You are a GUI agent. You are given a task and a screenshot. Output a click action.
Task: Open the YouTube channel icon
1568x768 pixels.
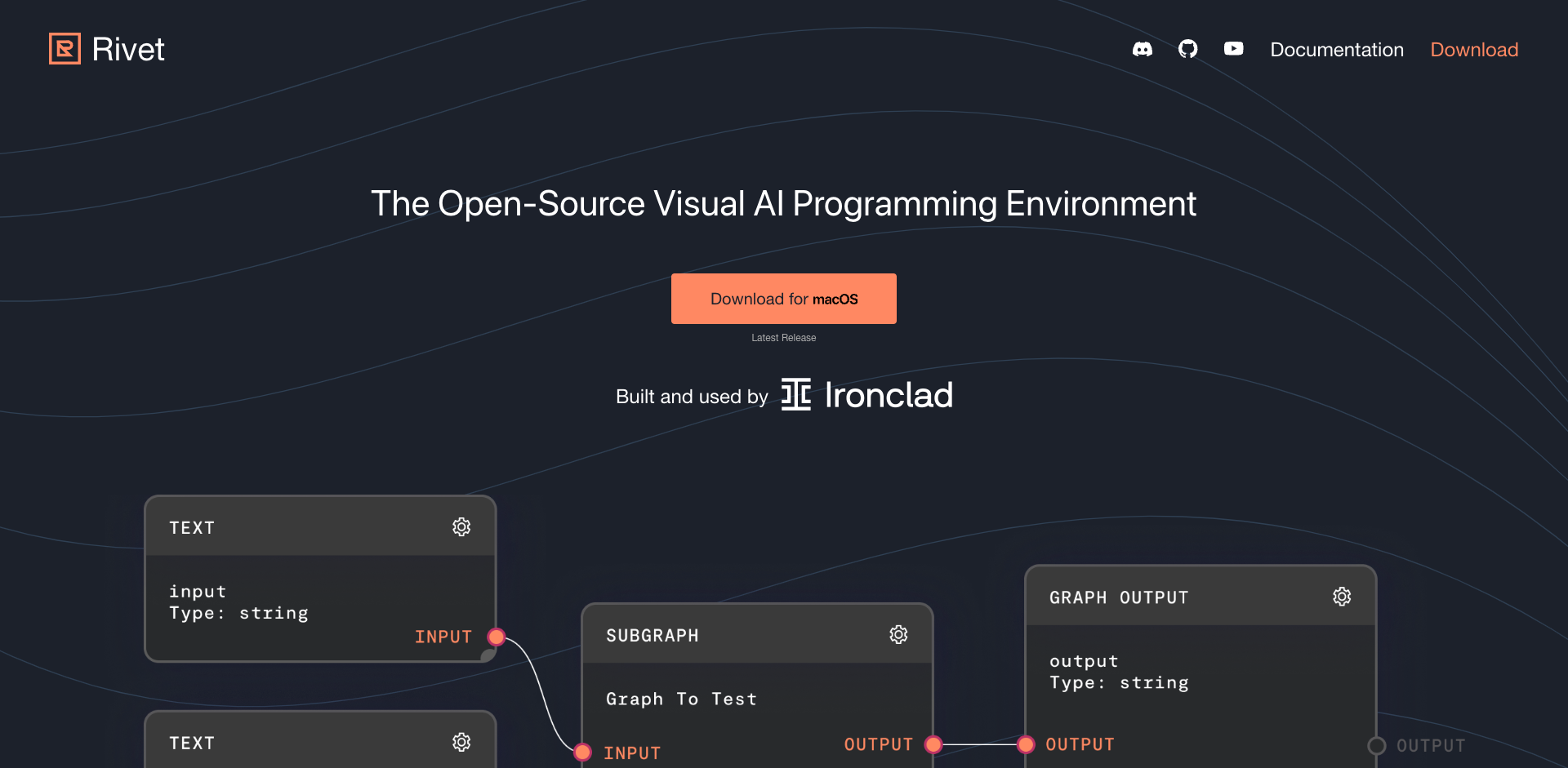(x=1234, y=49)
